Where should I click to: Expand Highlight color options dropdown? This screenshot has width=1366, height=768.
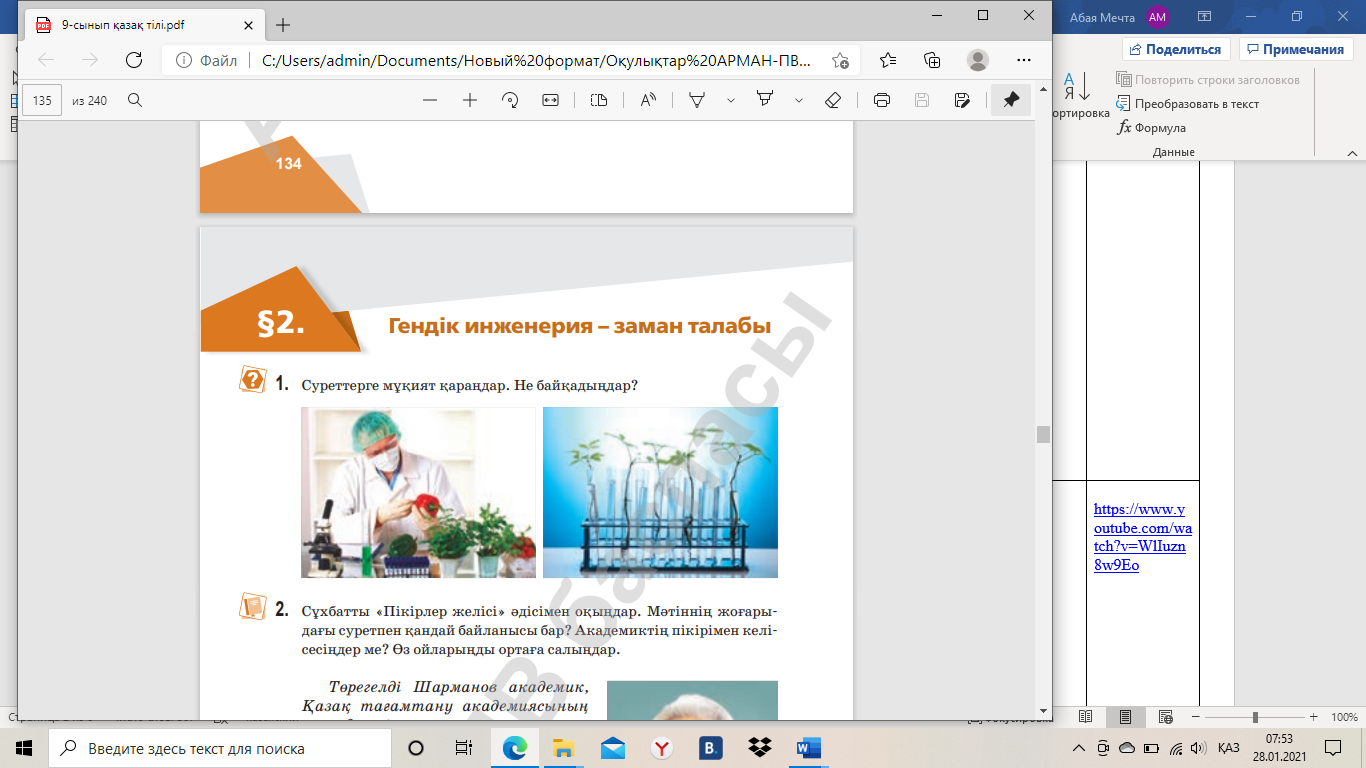[x=799, y=100]
